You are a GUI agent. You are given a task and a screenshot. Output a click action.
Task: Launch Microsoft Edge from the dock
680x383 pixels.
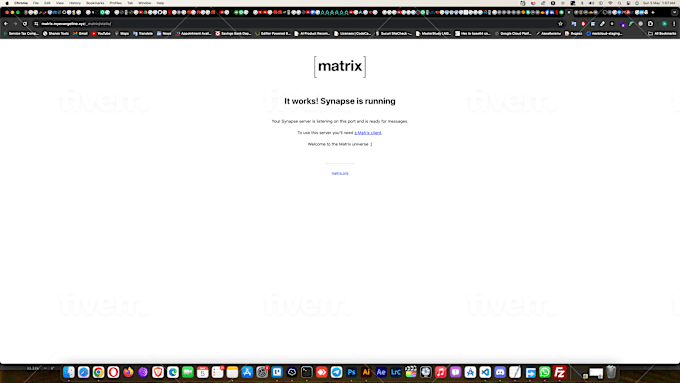point(173,372)
